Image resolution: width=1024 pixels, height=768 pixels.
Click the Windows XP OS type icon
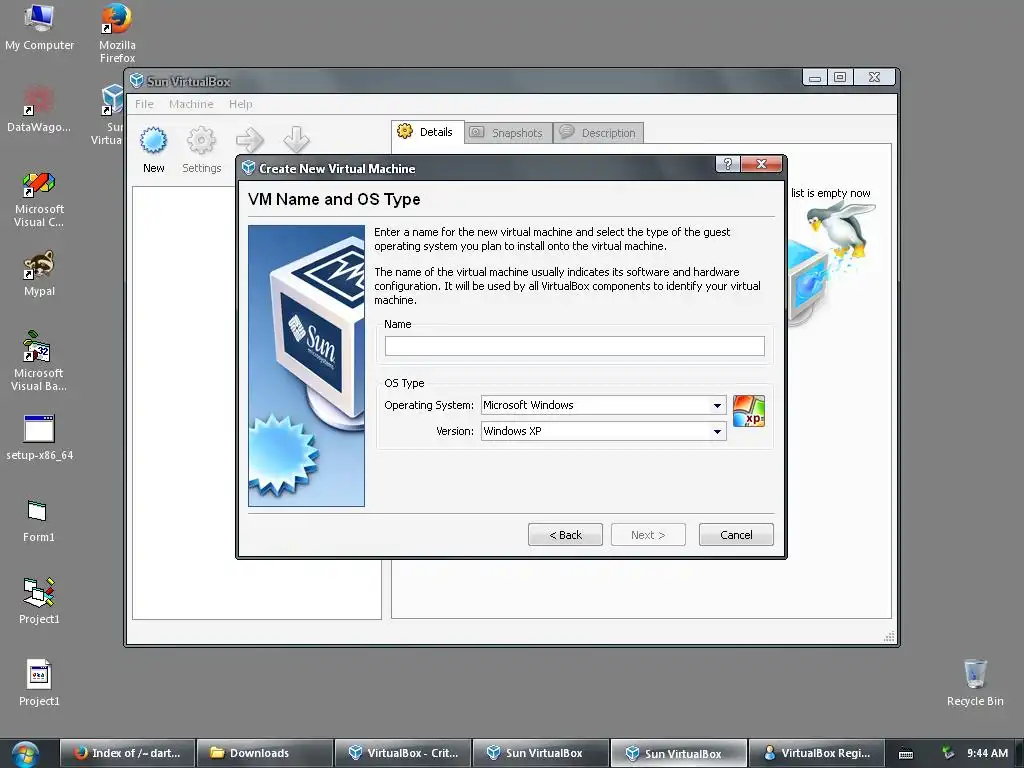(x=748, y=411)
